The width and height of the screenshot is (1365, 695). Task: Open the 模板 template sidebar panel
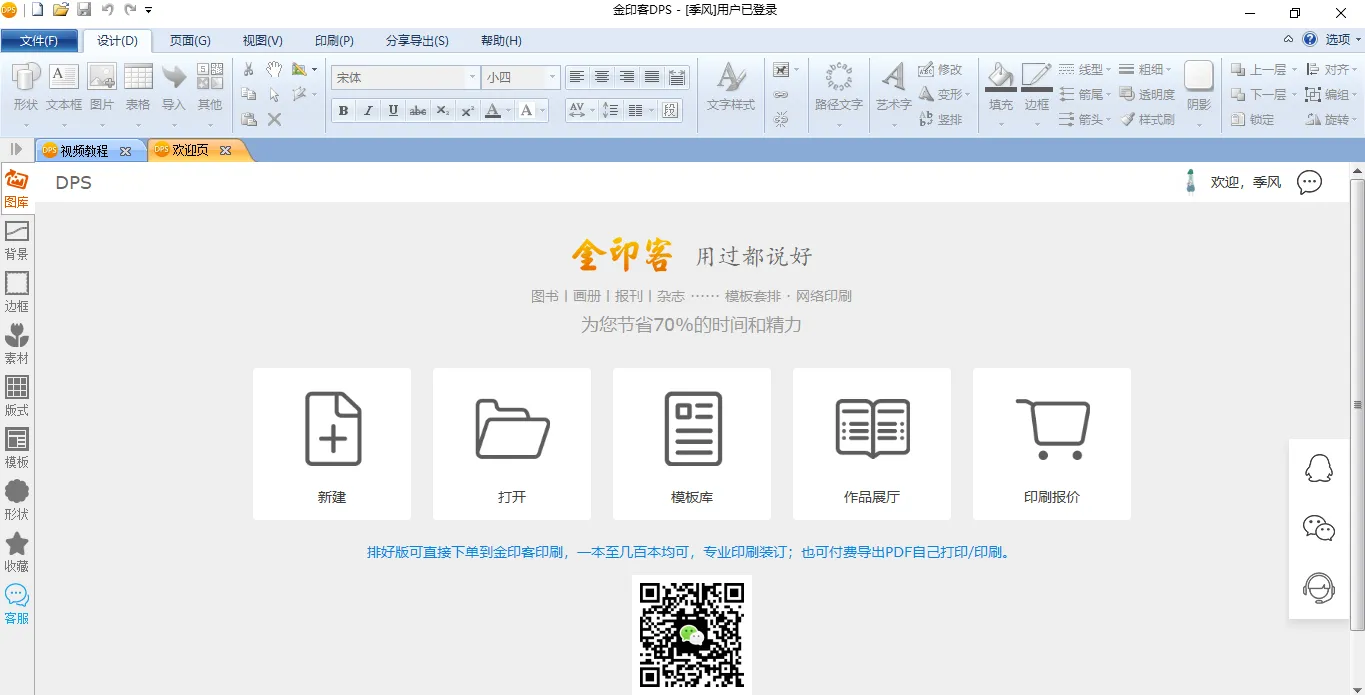(x=17, y=448)
